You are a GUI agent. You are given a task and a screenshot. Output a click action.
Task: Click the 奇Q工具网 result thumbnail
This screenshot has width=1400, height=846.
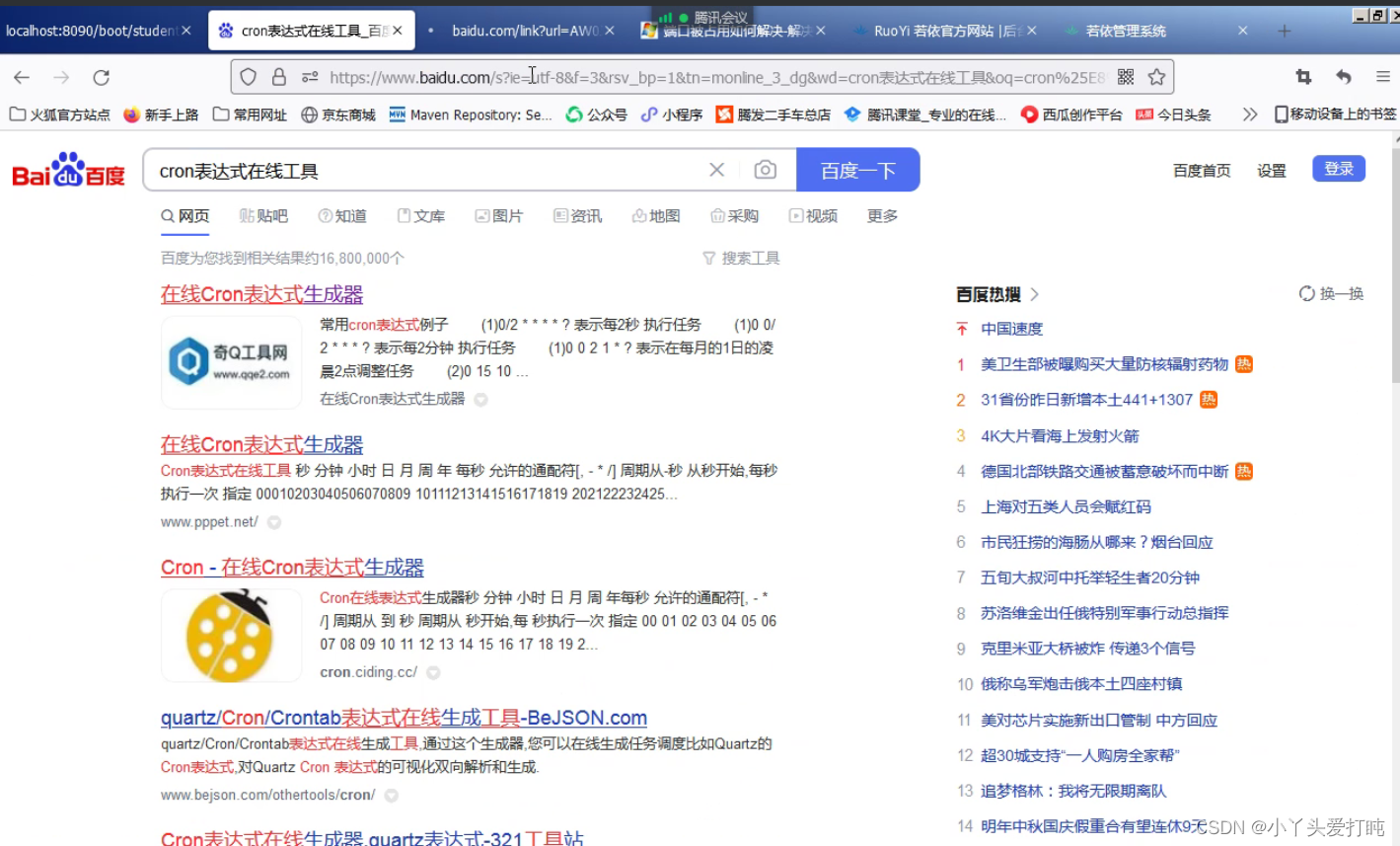pos(231,362)
